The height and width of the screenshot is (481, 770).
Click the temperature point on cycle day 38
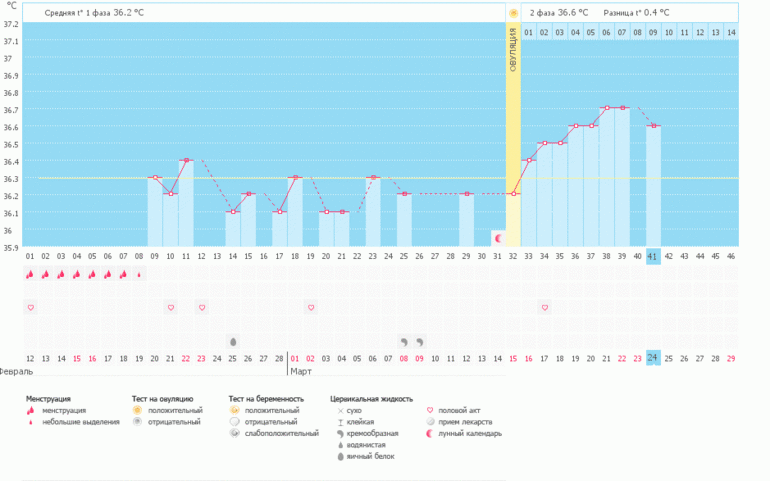click(x=606, y=108)
